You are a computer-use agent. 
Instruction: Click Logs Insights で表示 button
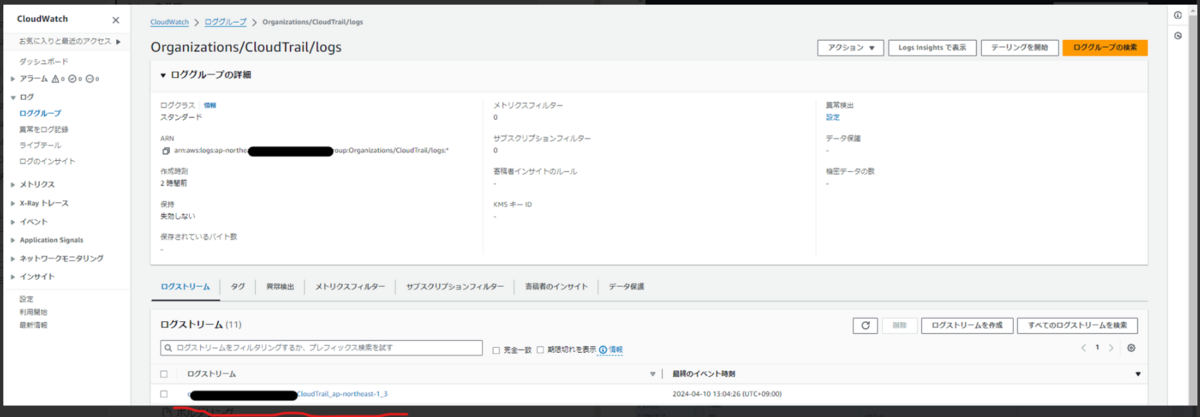coord(930,47)
